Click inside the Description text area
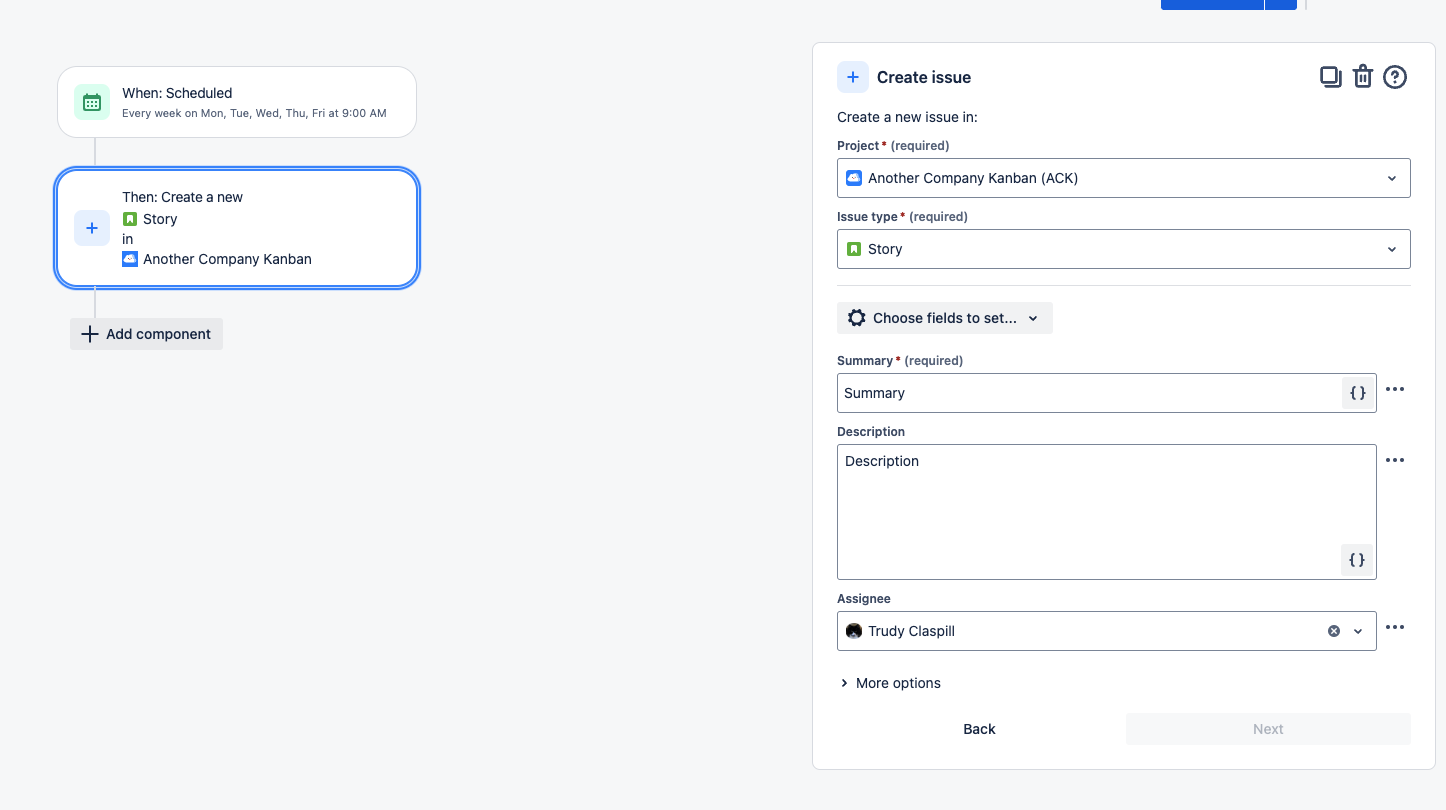 pyautogui.click(x=1100, y=500)
